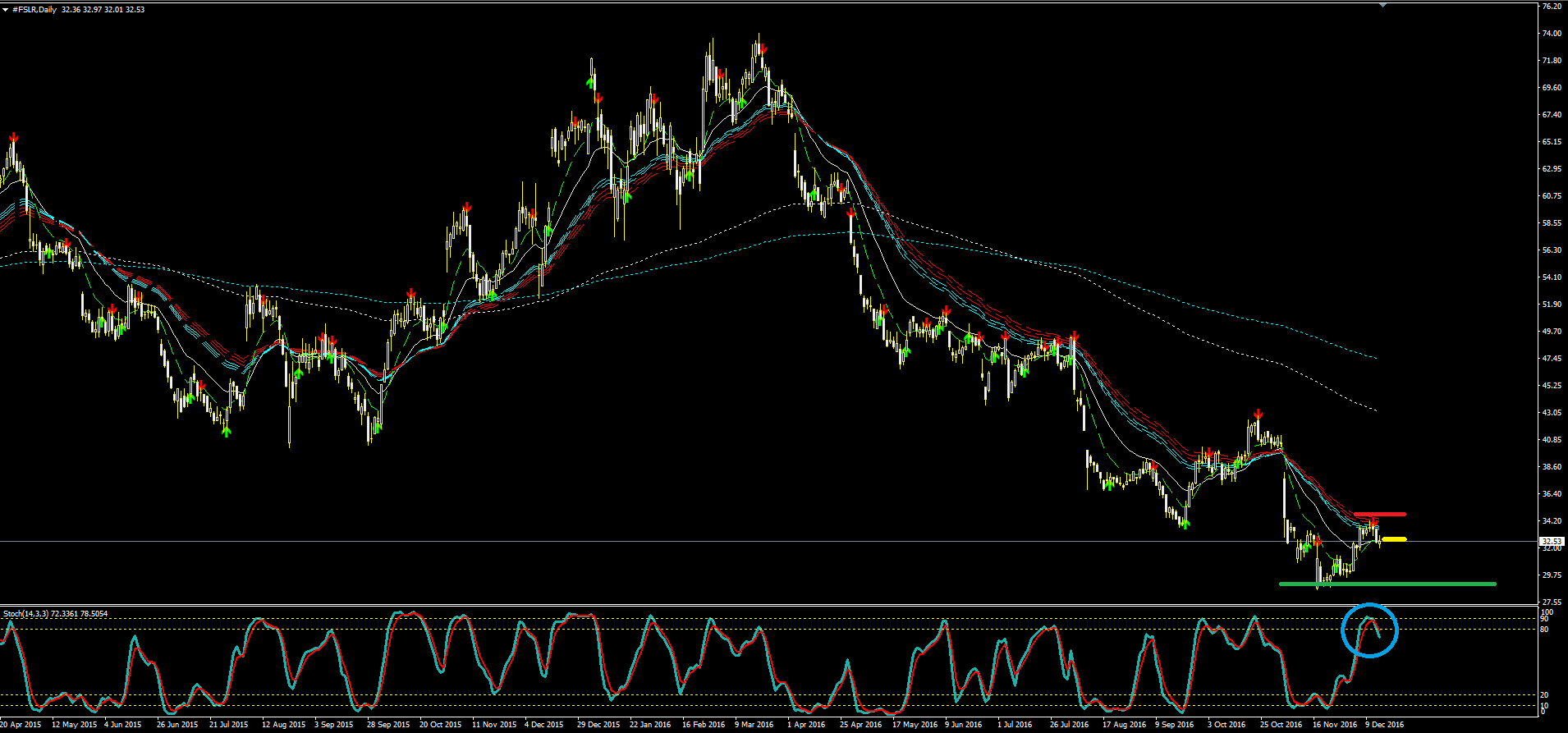This screenshot has width=1568, height=733.
Task: Click the 9 Dec 2016 date label
Action: click(x=1384, y=725)
